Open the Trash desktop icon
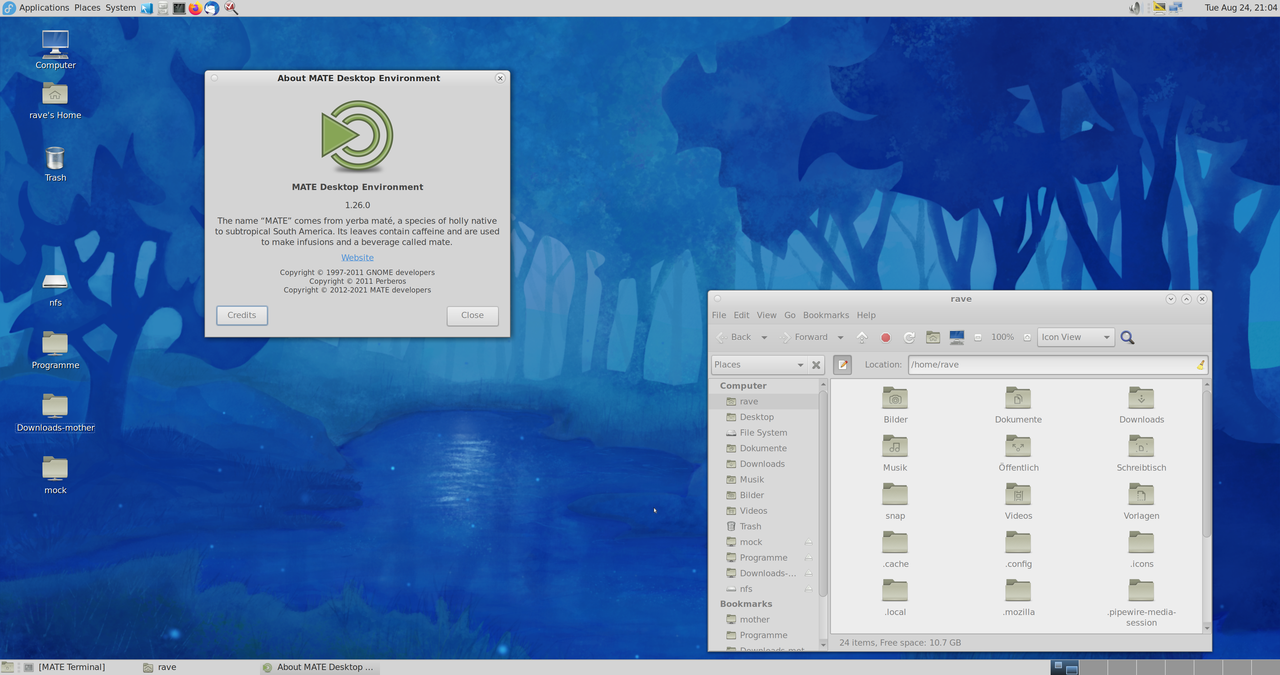The image size is (1280, 675). click(55, 164)
